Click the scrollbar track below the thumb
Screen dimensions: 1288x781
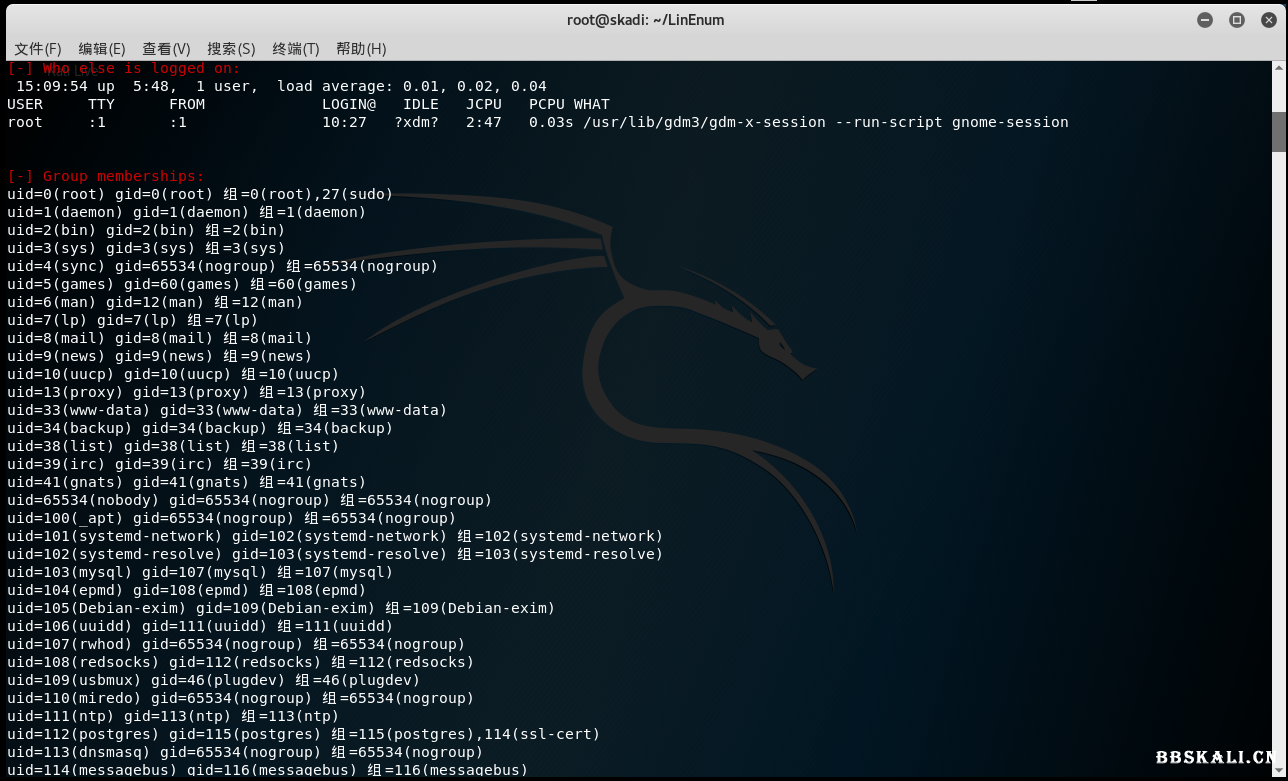coord(1279,450)
